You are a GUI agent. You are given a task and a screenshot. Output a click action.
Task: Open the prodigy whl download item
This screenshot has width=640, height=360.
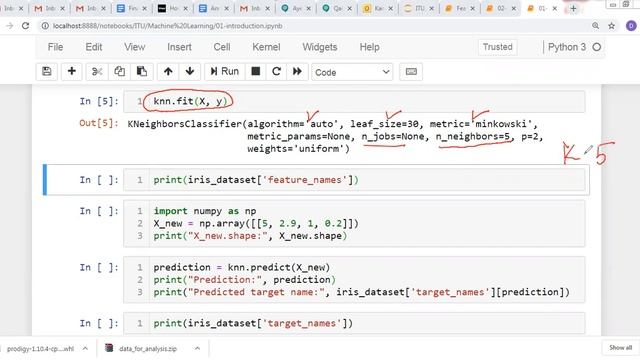(x=40, y=349)
